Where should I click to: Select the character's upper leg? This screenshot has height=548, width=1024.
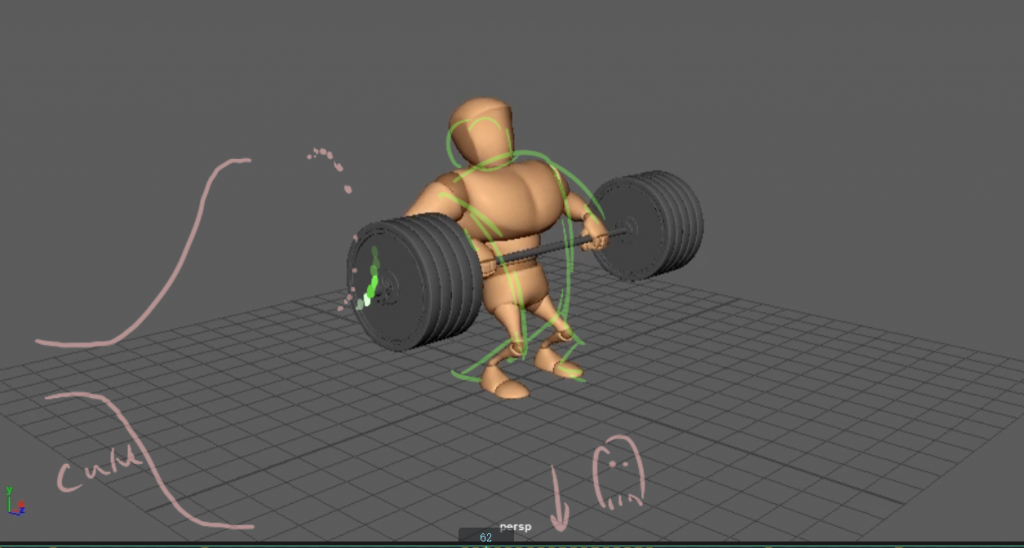click(525, 300)
